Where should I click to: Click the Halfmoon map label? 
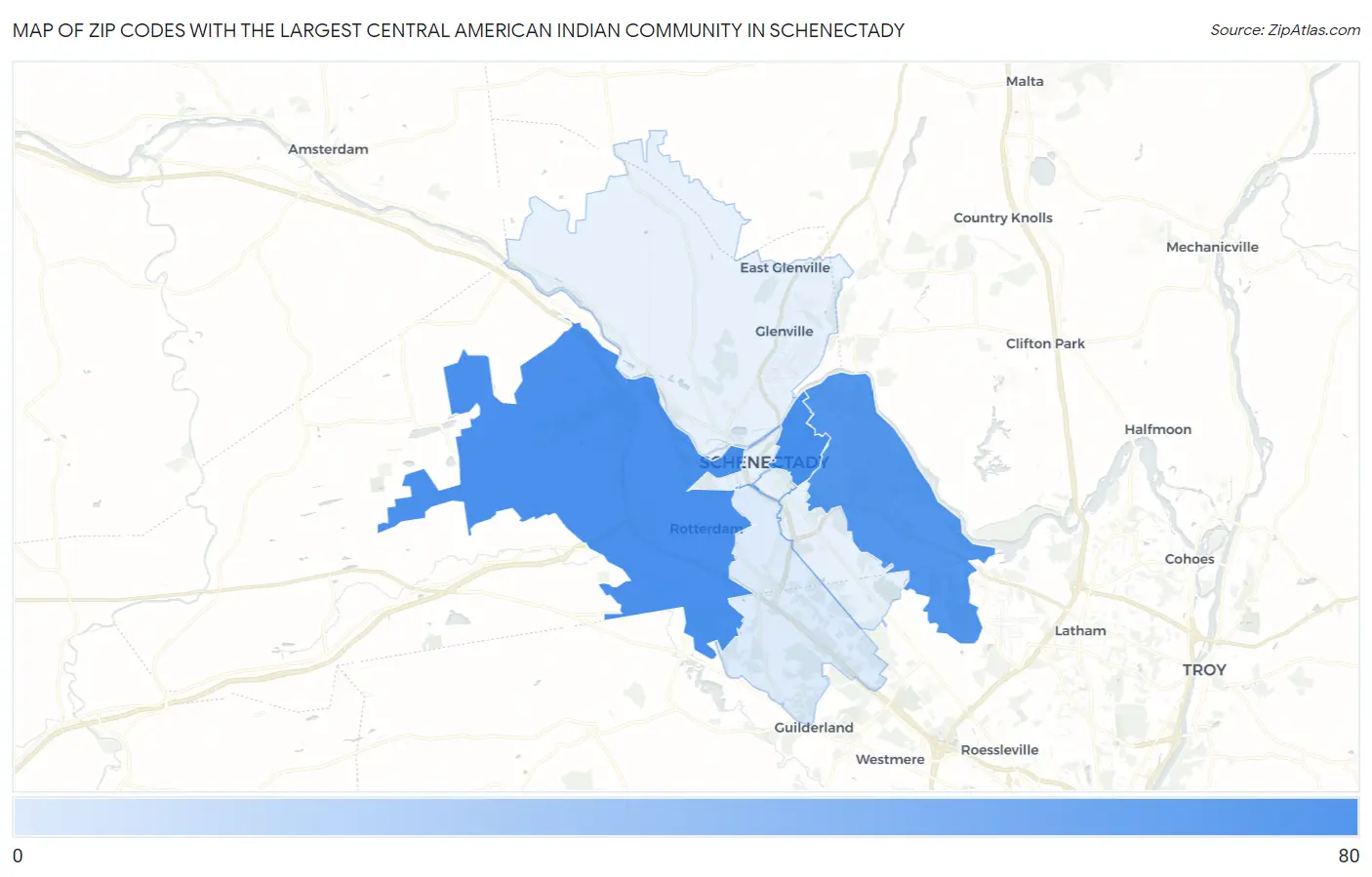[1157, 429]
